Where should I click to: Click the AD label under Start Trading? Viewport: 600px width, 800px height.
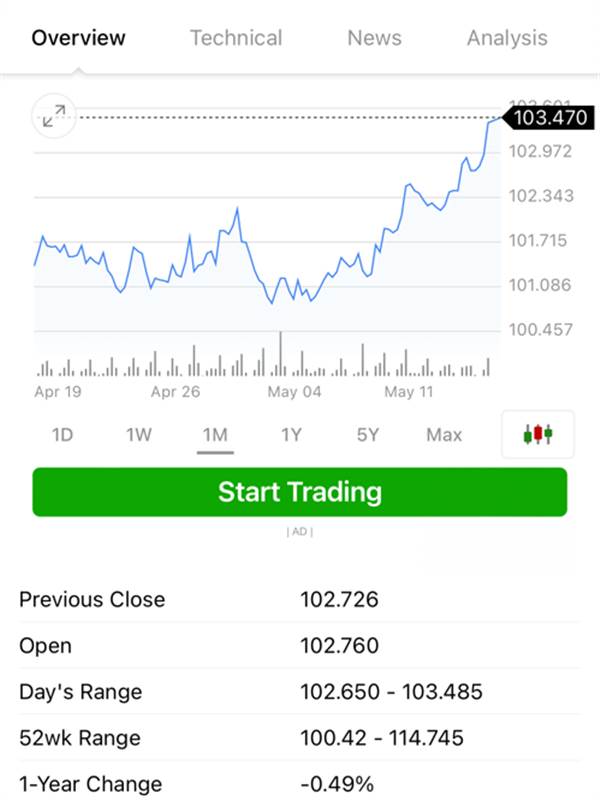pyautogui.click(x=299, y=532)
